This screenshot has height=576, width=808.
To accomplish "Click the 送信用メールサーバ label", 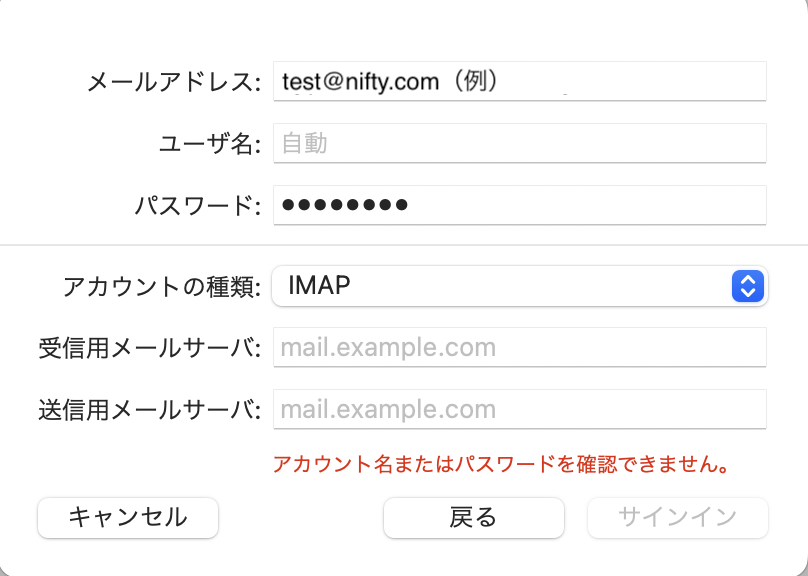I will click(150, 410).
